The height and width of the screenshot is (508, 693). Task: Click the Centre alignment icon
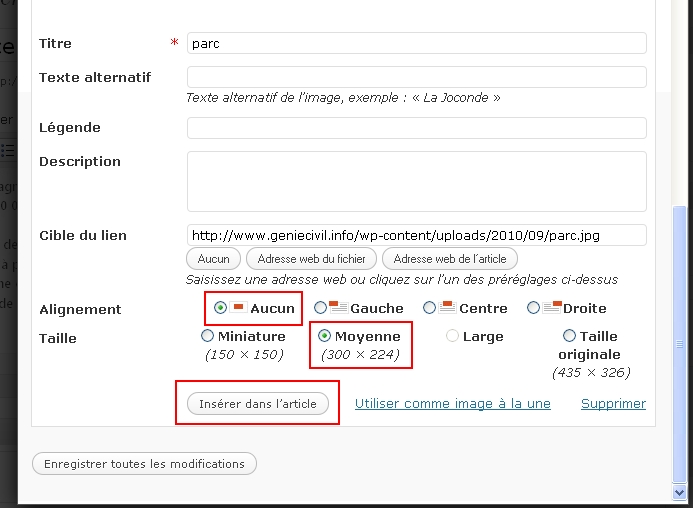[447, 307]
